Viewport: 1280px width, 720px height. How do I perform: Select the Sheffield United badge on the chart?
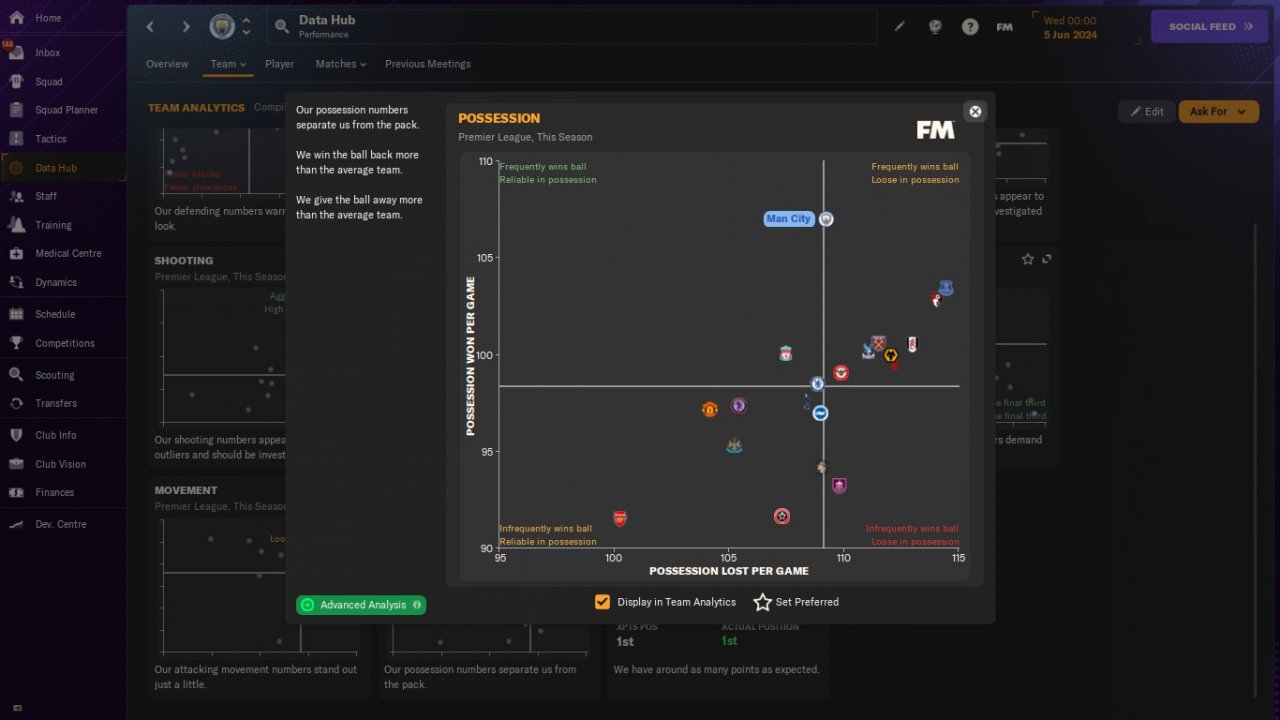pyautogui.click(x=782, y=516)
